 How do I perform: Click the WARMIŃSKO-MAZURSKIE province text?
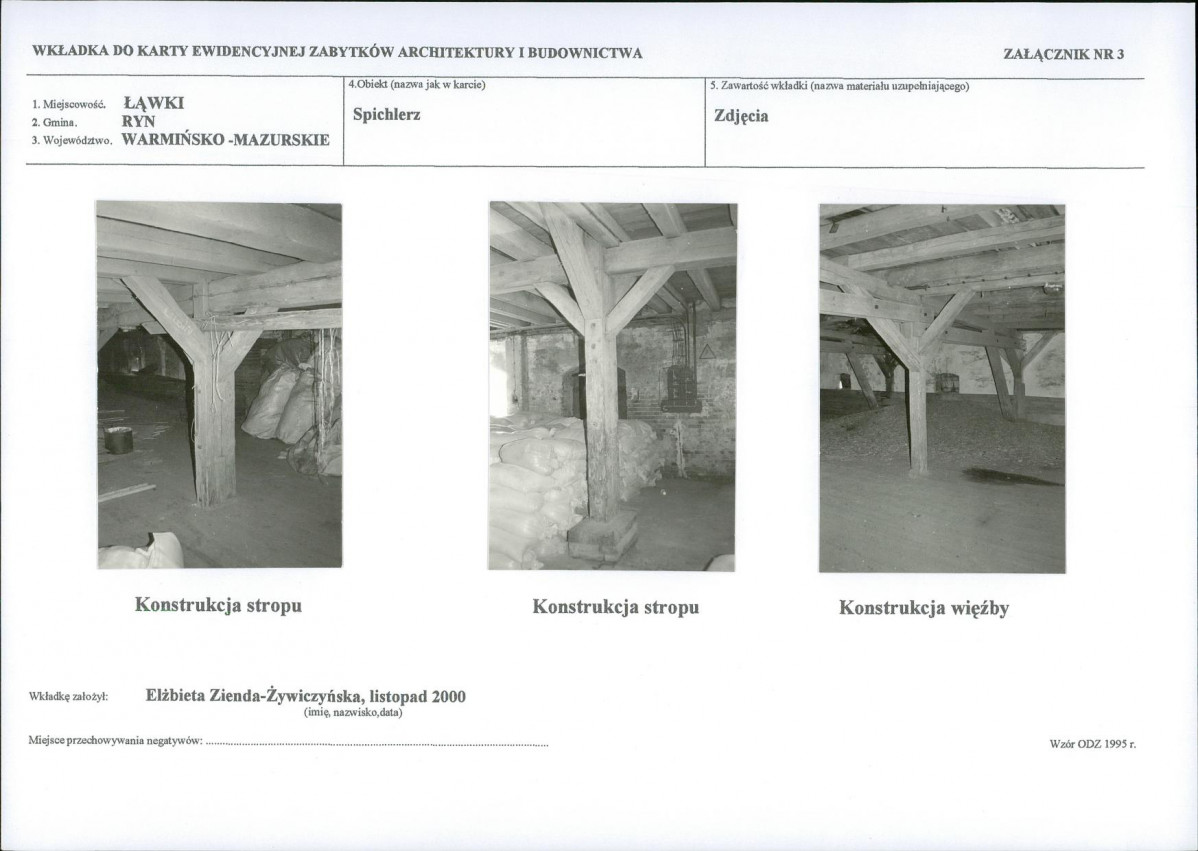pos(225,140)
